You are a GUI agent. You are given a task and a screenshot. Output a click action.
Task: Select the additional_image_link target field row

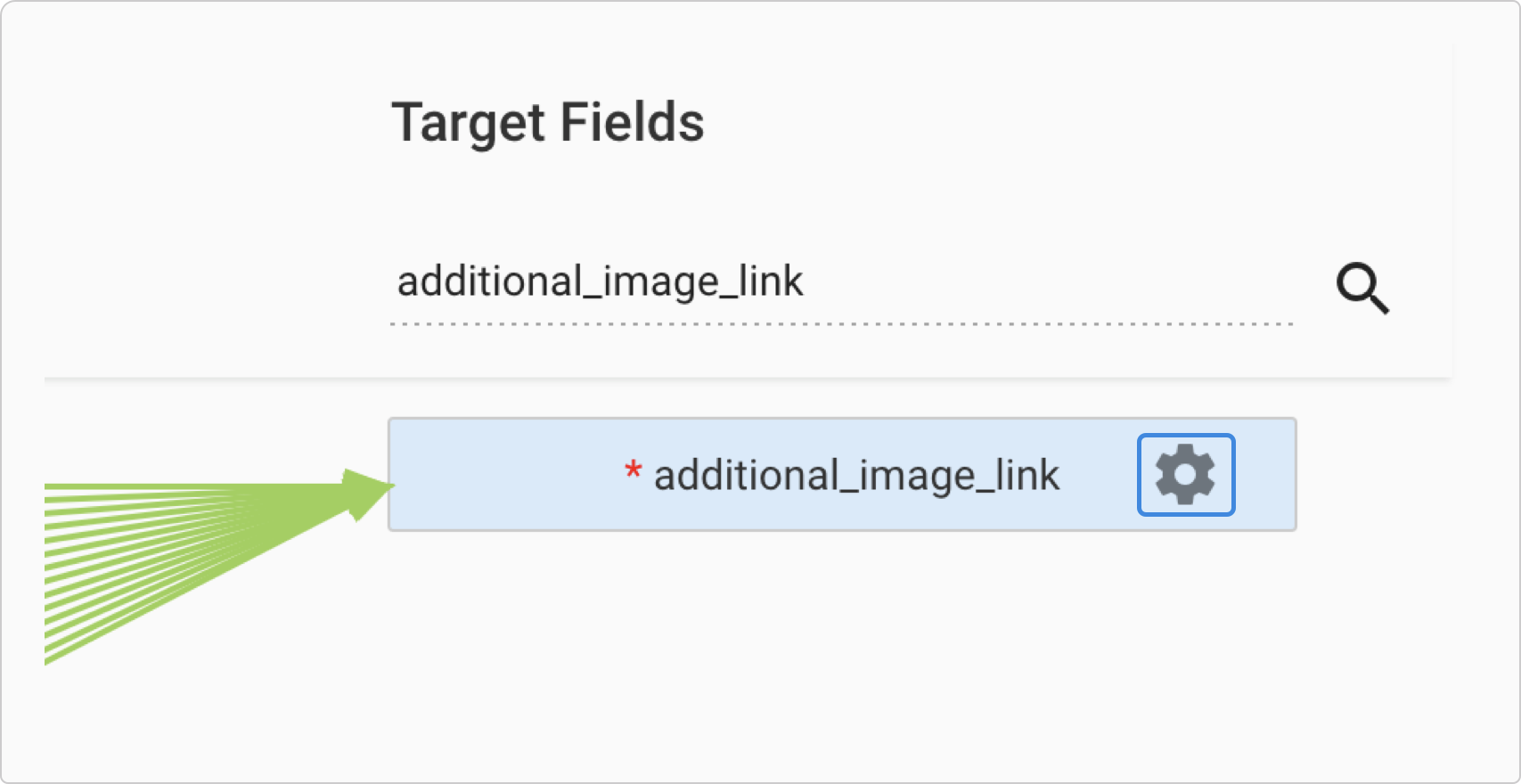click(842, 475)
